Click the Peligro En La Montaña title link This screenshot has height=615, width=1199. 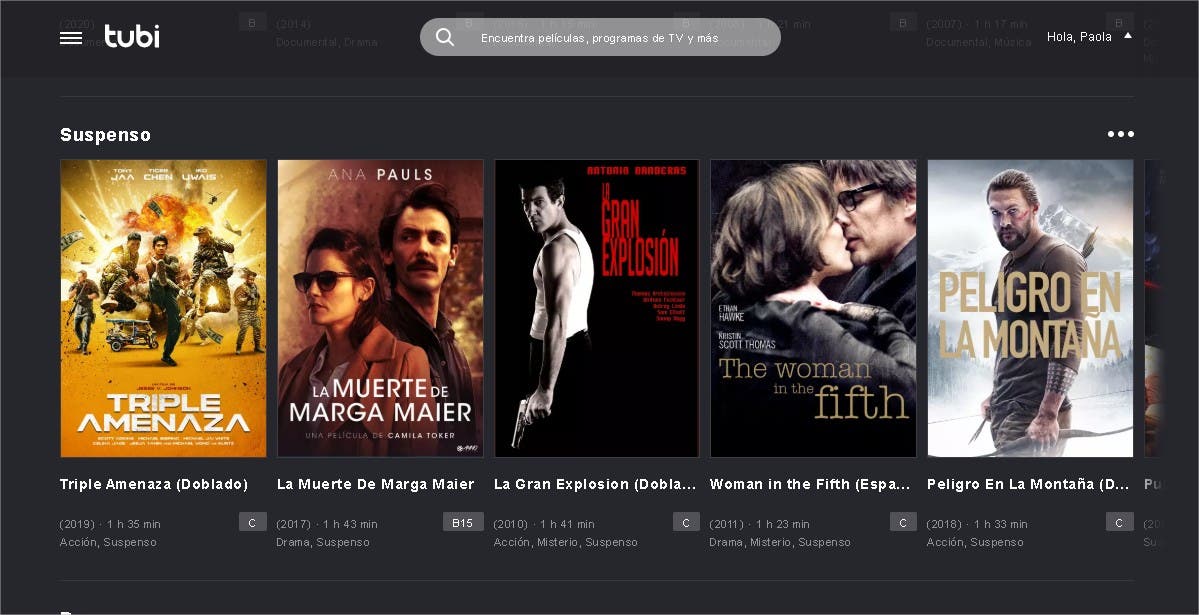click(1028, 484)
